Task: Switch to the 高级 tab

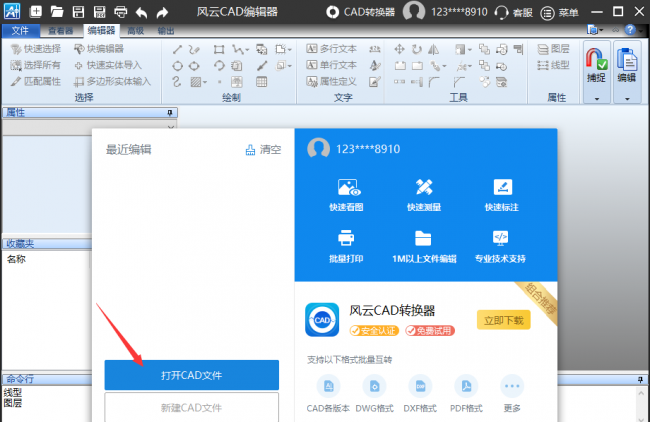Action: pyautogui.click(x=136, y=31)
